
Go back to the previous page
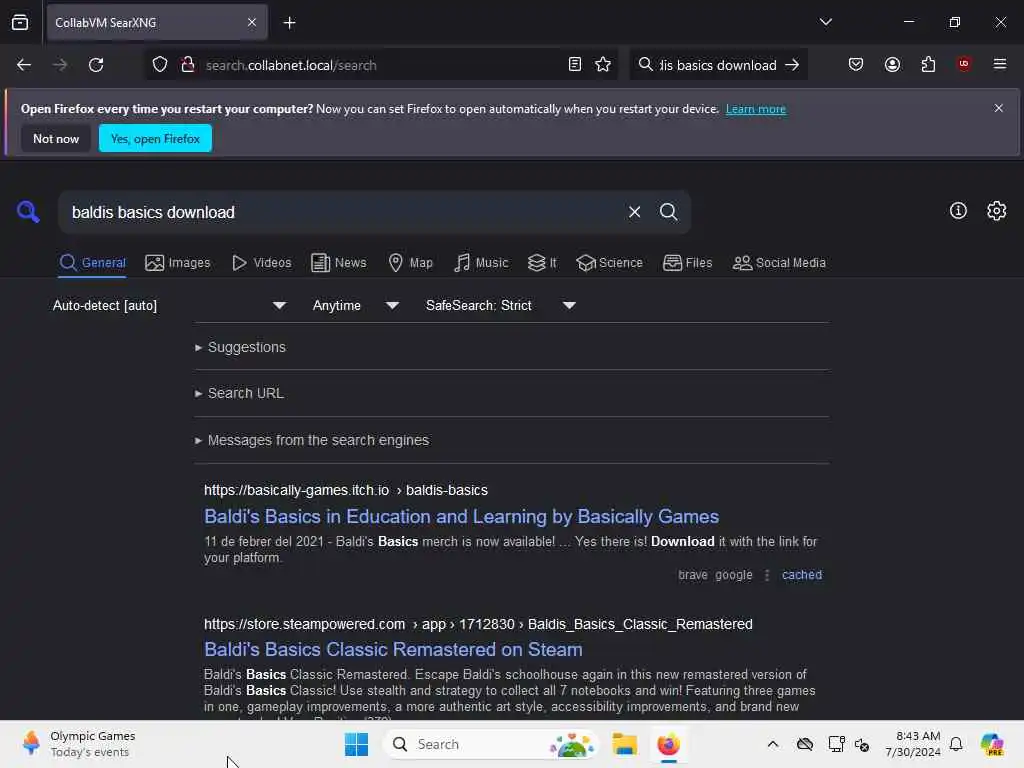pos(24,65)
